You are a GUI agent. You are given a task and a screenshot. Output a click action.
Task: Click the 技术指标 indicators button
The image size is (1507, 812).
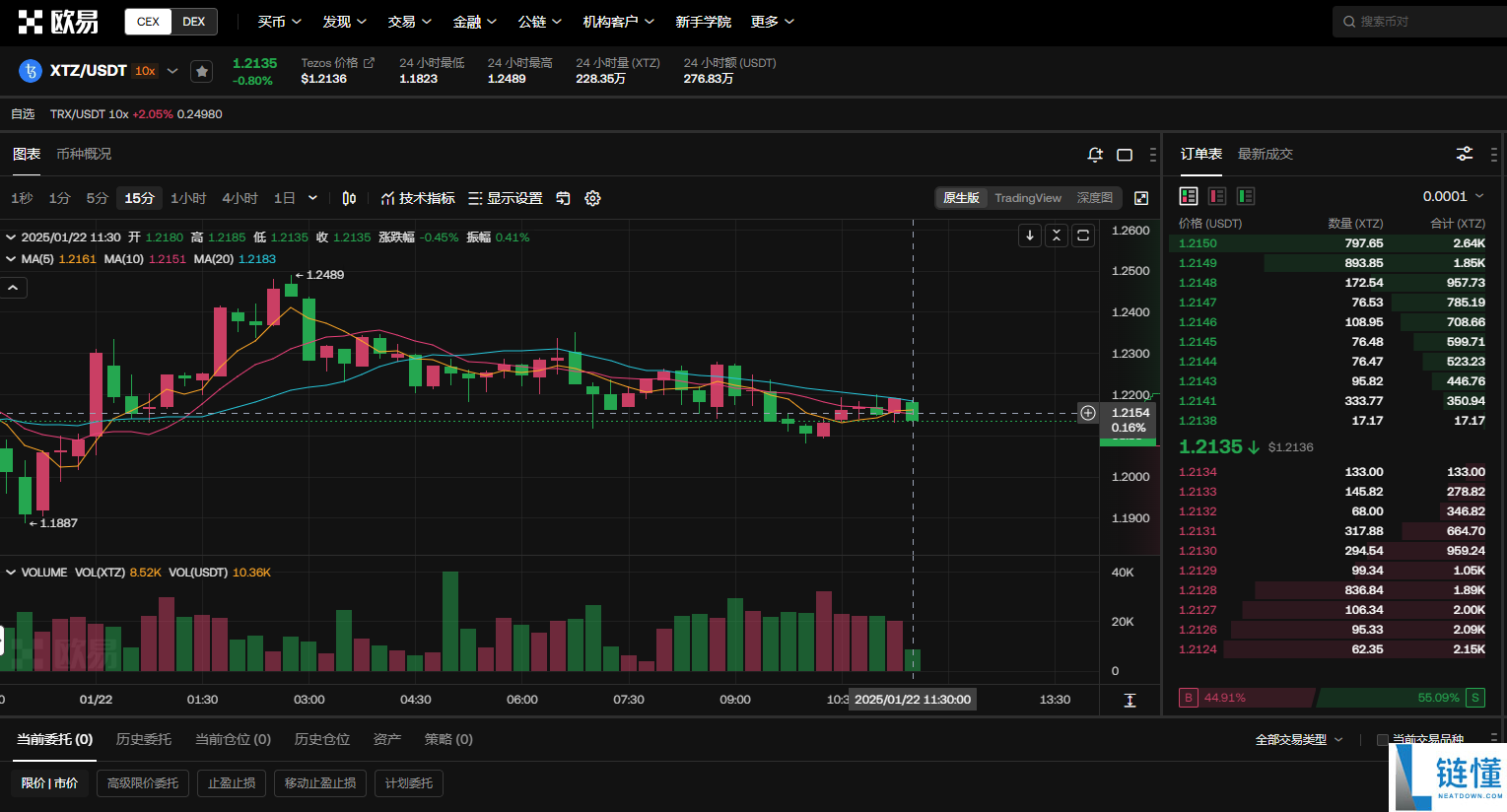tap(418, 198)
